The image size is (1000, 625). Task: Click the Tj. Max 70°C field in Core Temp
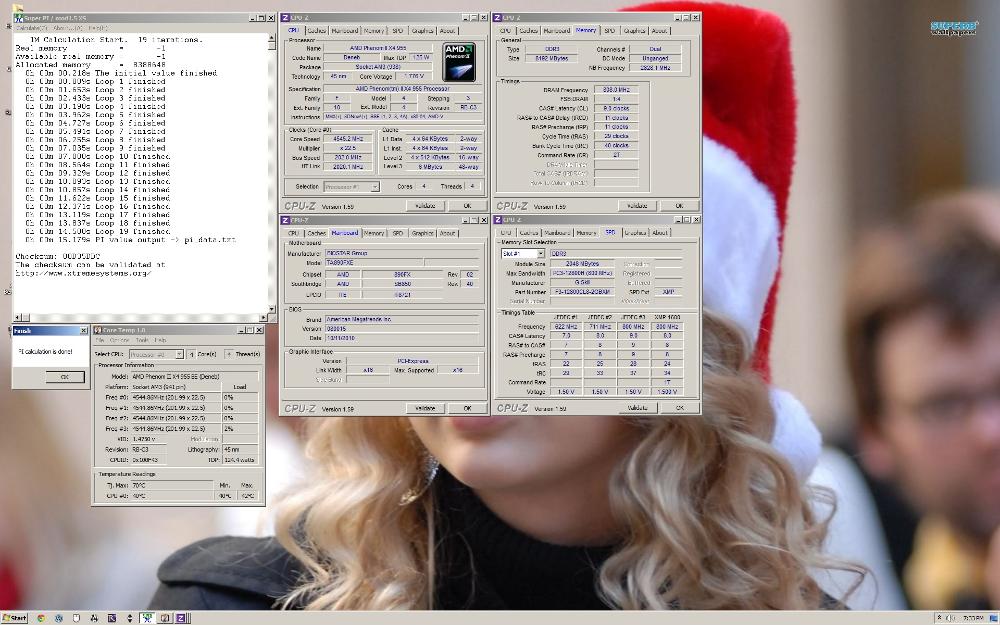pyautogui.click(x=172, y=485)
